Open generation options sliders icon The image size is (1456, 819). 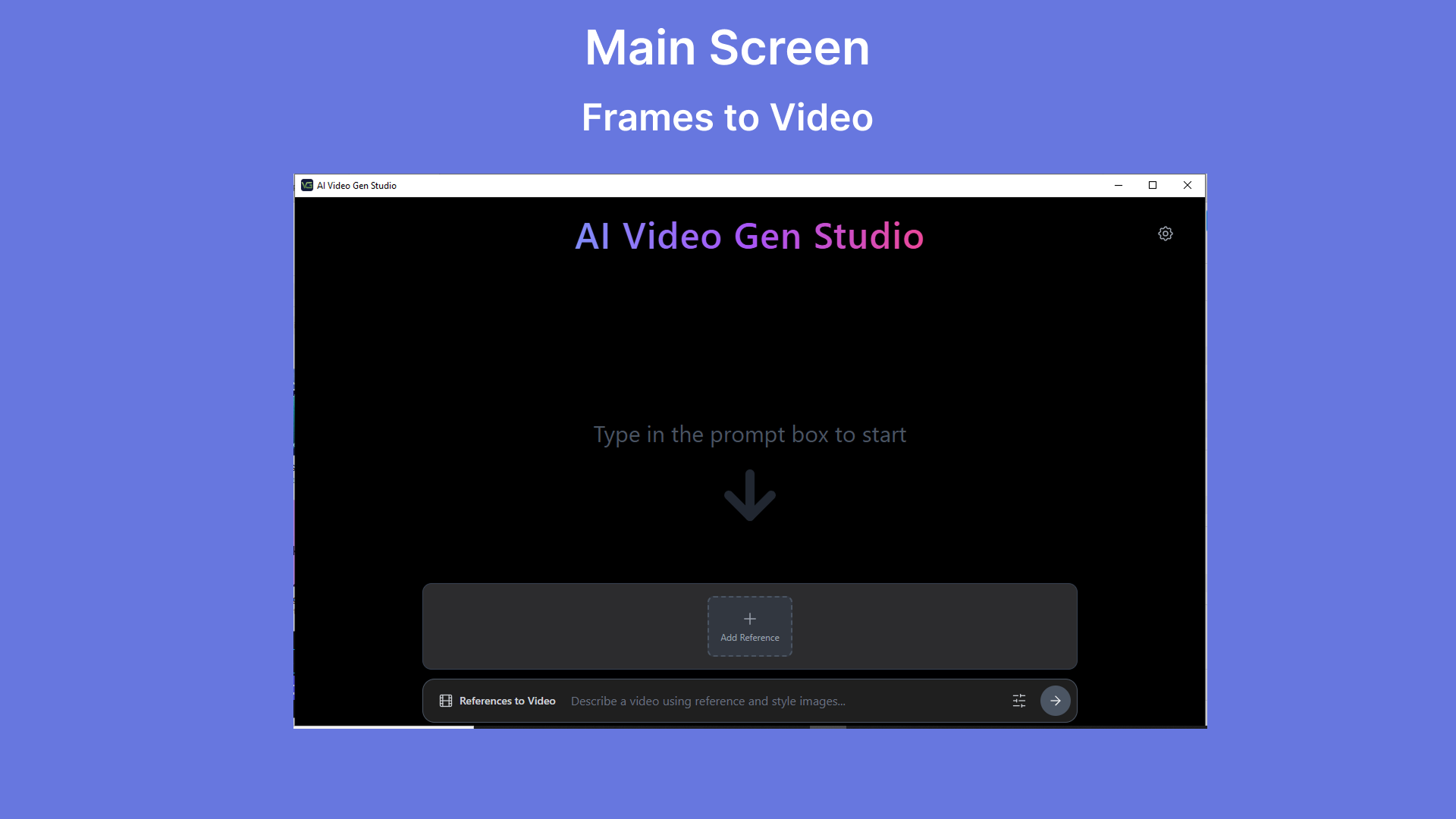coord(1019,701)
